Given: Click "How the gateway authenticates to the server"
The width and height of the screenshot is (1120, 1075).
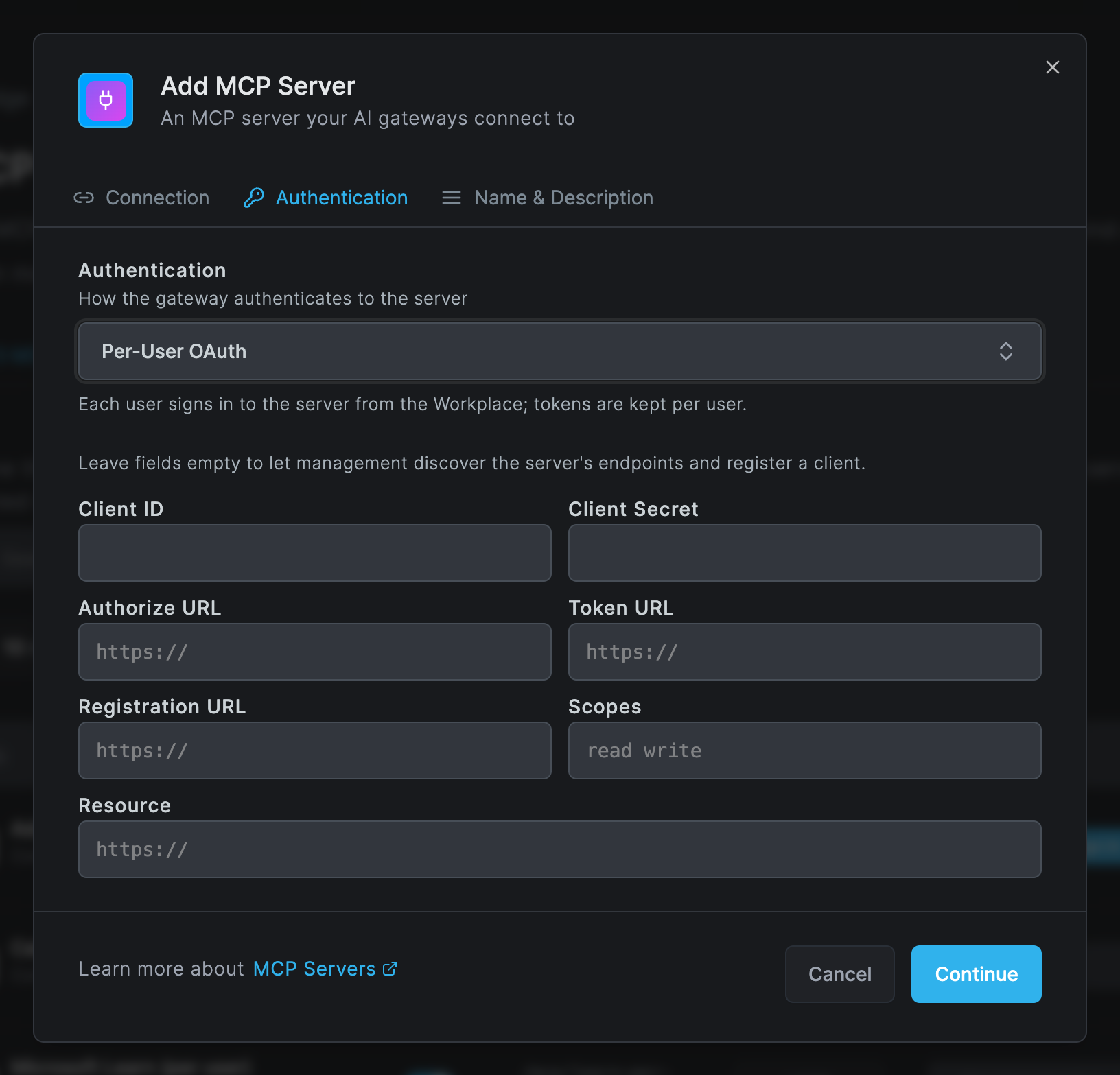Looking at the screenshot, I should pos(273,298).
